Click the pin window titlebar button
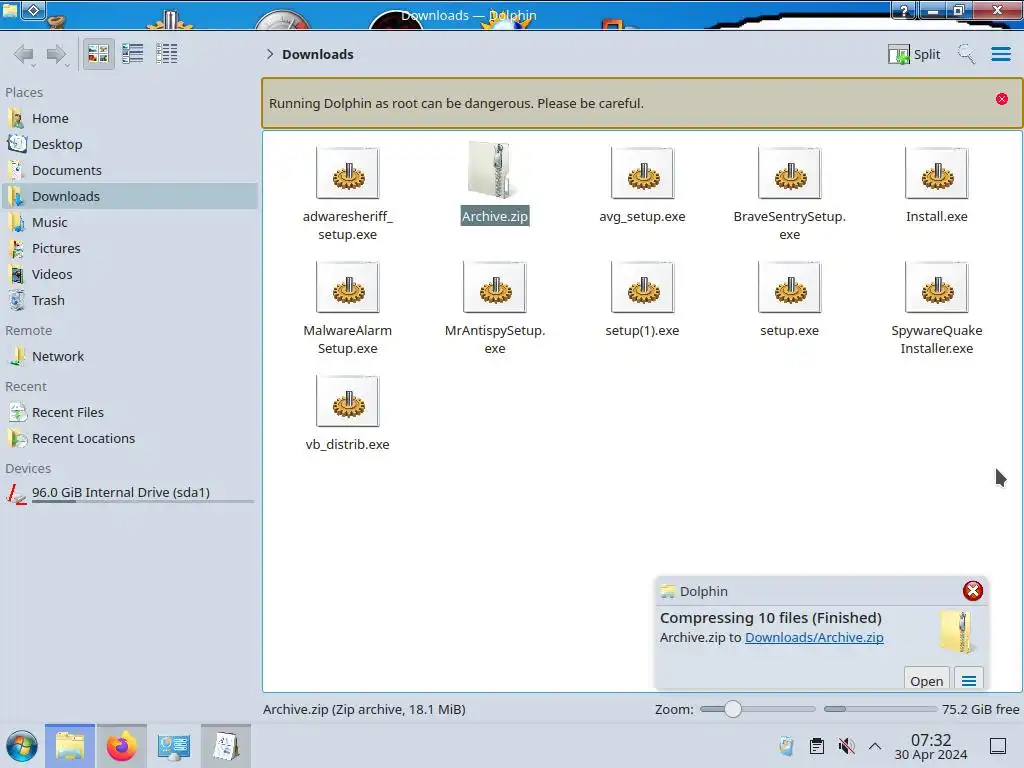Screen dimensions: 1024x768 click(x=34, y=10)
